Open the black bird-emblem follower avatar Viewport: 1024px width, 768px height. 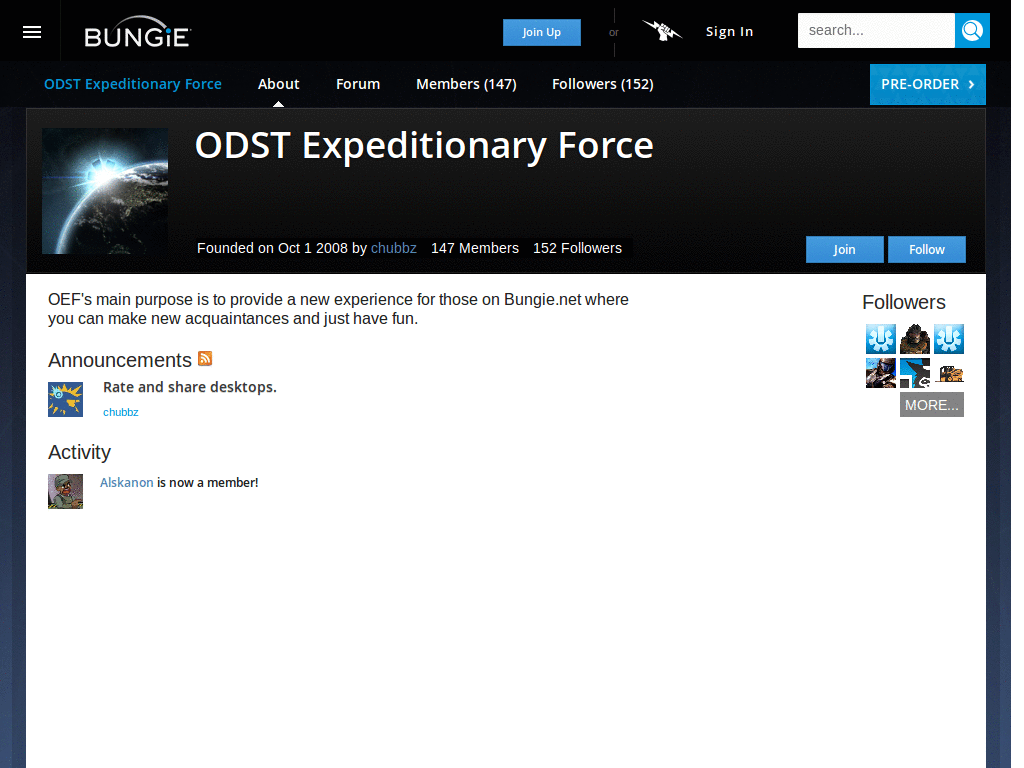coord(915,373)
